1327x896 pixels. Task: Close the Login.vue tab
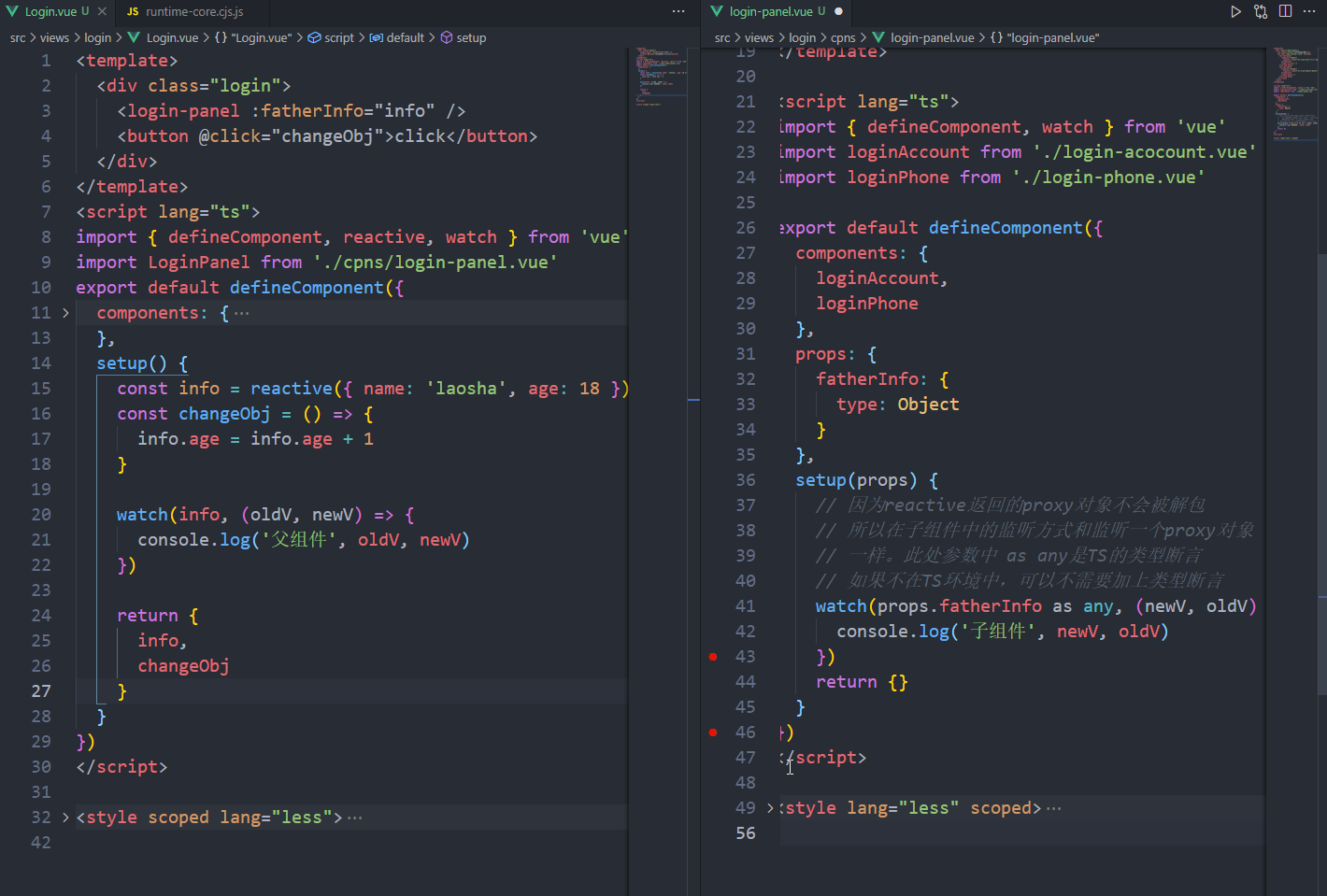(102, 12)
